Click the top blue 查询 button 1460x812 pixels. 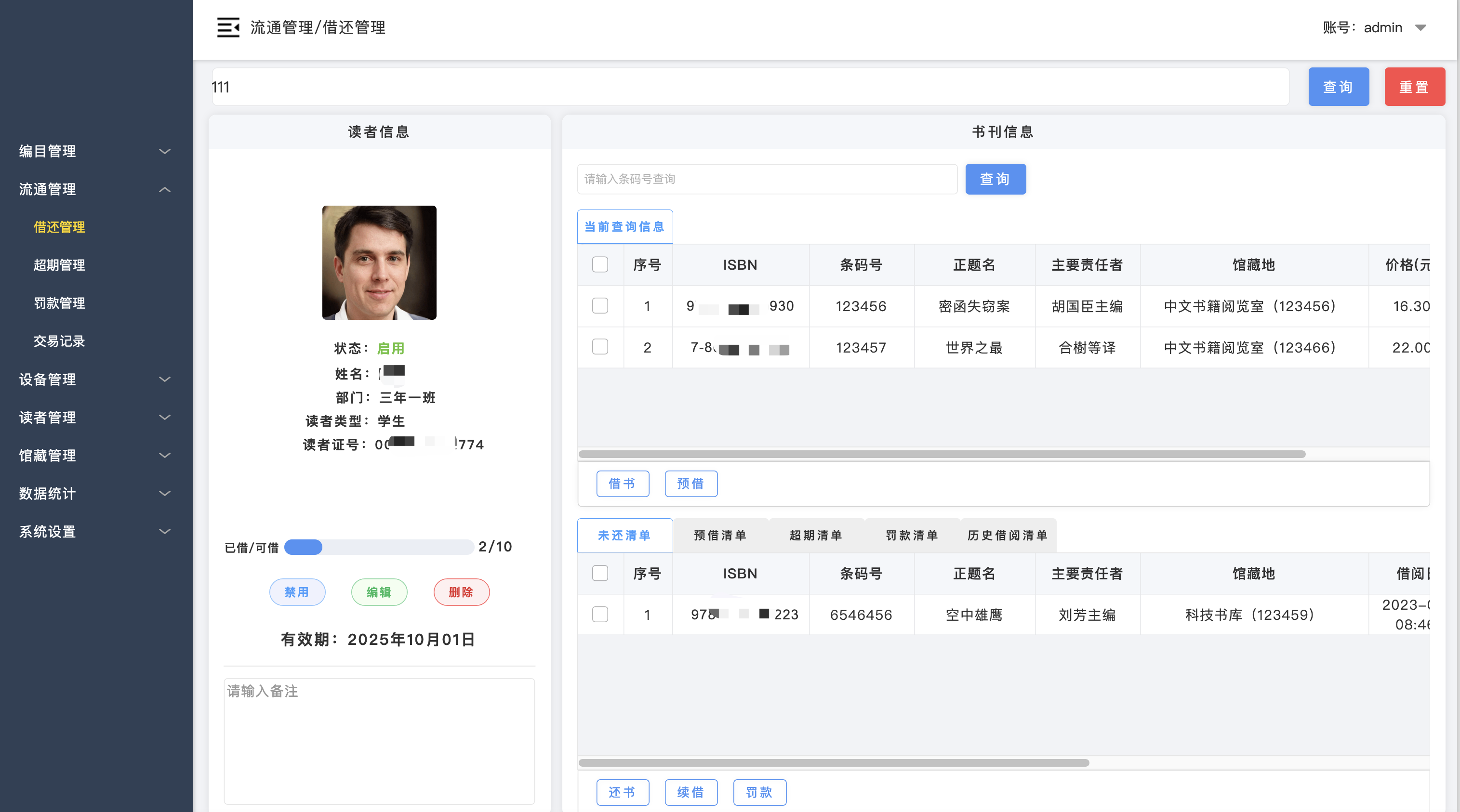[x=1338, y=87]
